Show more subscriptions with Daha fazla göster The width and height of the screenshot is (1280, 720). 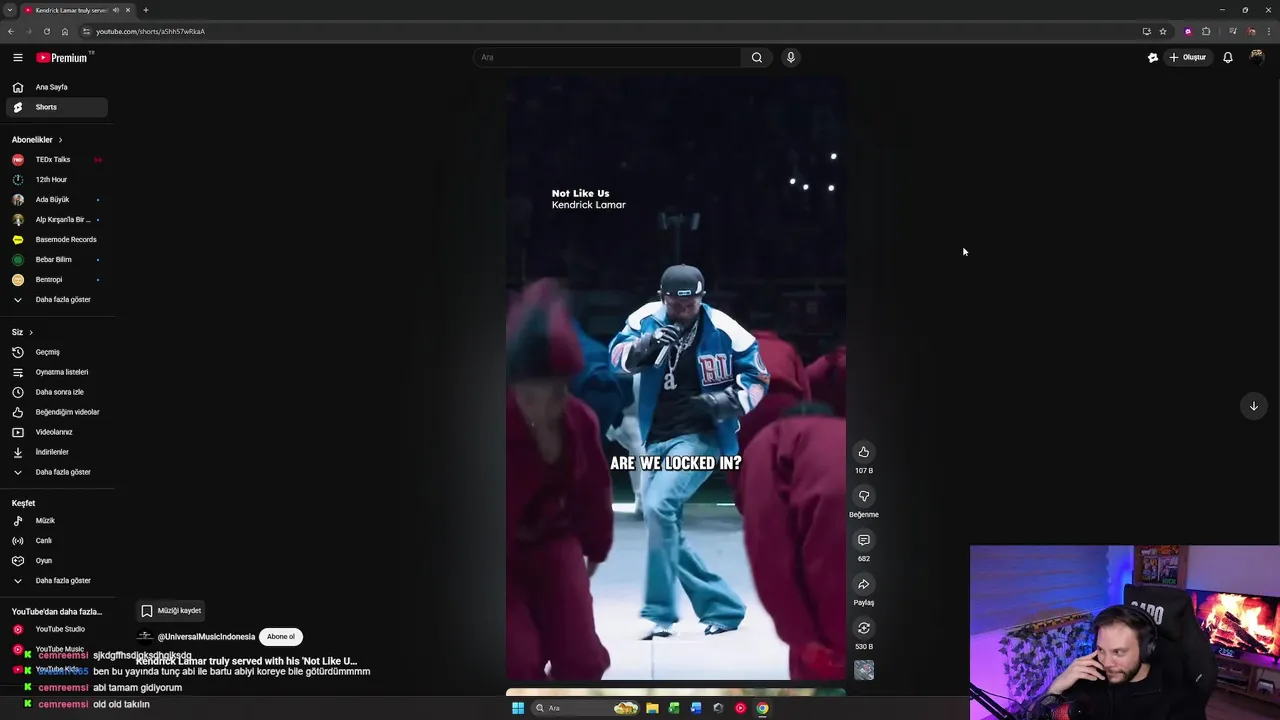point(56,300)
